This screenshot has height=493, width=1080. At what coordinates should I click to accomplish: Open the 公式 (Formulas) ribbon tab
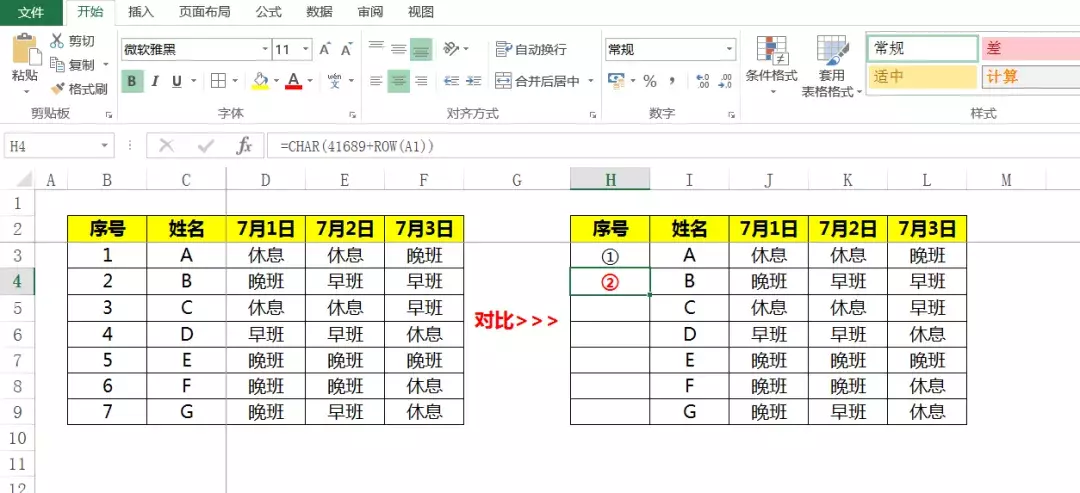[268, 12]
